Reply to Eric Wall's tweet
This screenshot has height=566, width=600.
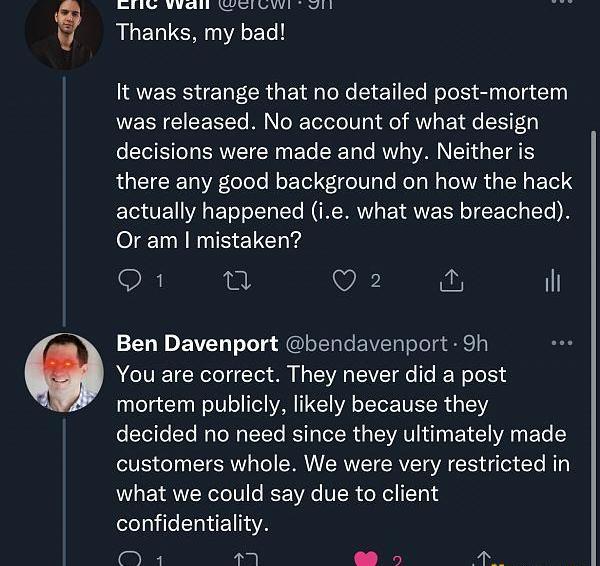tap(130, 281)
